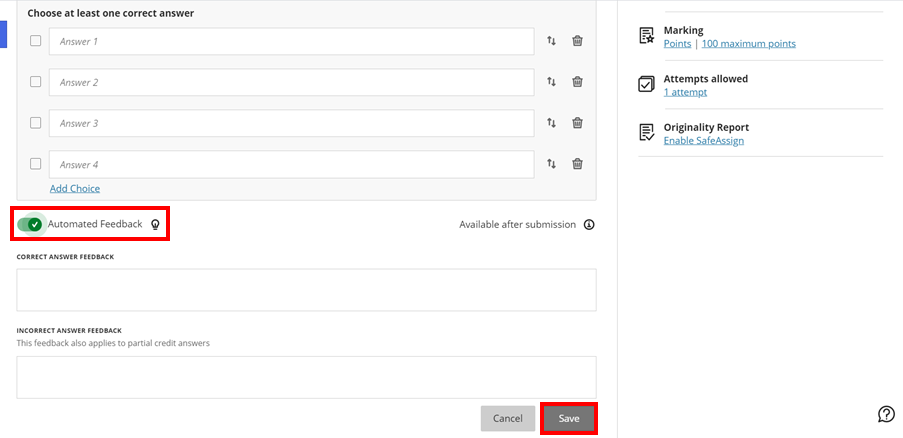Focus the Correct Answer Feedback text box
This screenshot has height=438, width=903.
[306, 290]
